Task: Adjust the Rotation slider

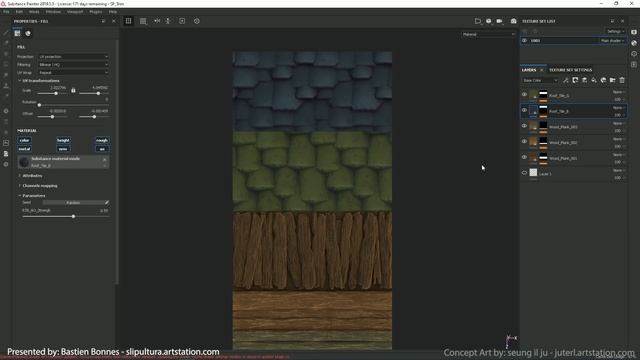Action: point(73,105)
